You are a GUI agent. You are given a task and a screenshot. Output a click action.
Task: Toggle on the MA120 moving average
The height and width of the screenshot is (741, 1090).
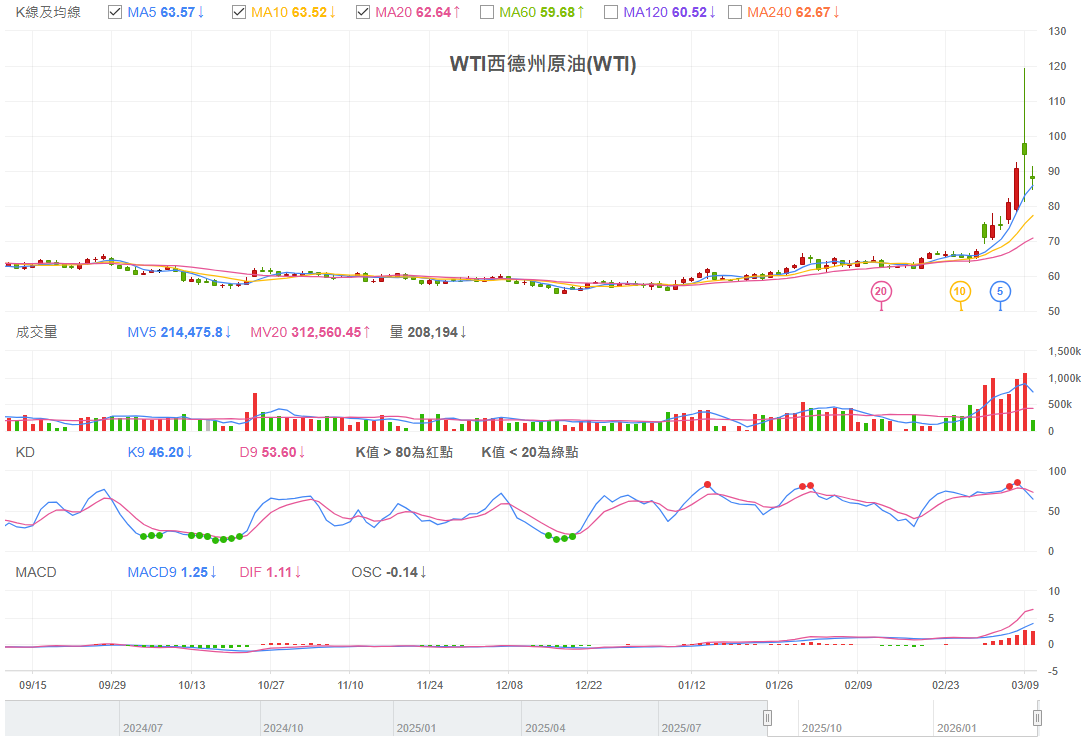tap(612, 12)
